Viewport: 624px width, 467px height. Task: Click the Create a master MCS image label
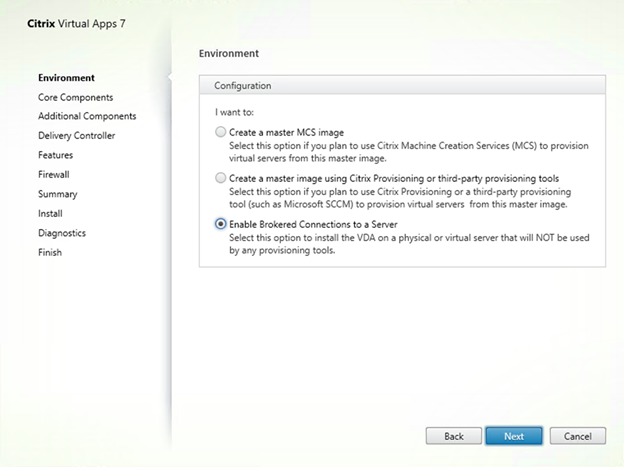point(287,132)
